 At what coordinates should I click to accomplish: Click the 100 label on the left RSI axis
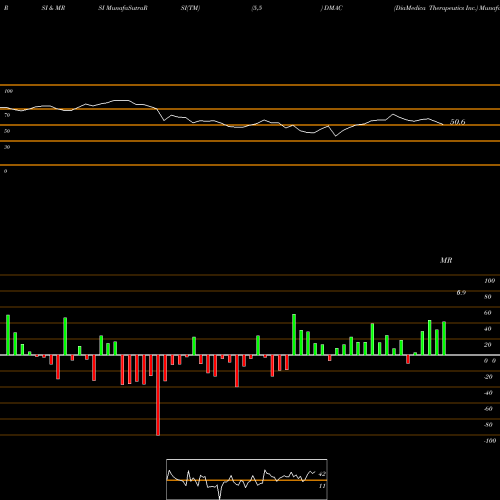tap(8, 91)
